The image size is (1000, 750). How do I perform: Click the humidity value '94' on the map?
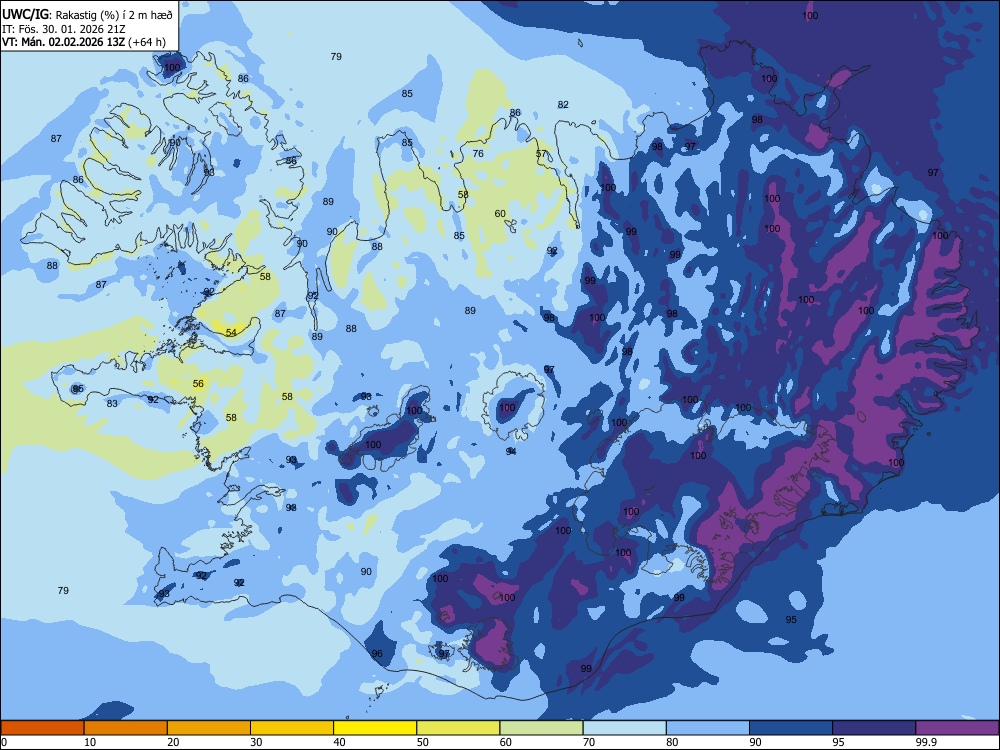tap(511, 451)
